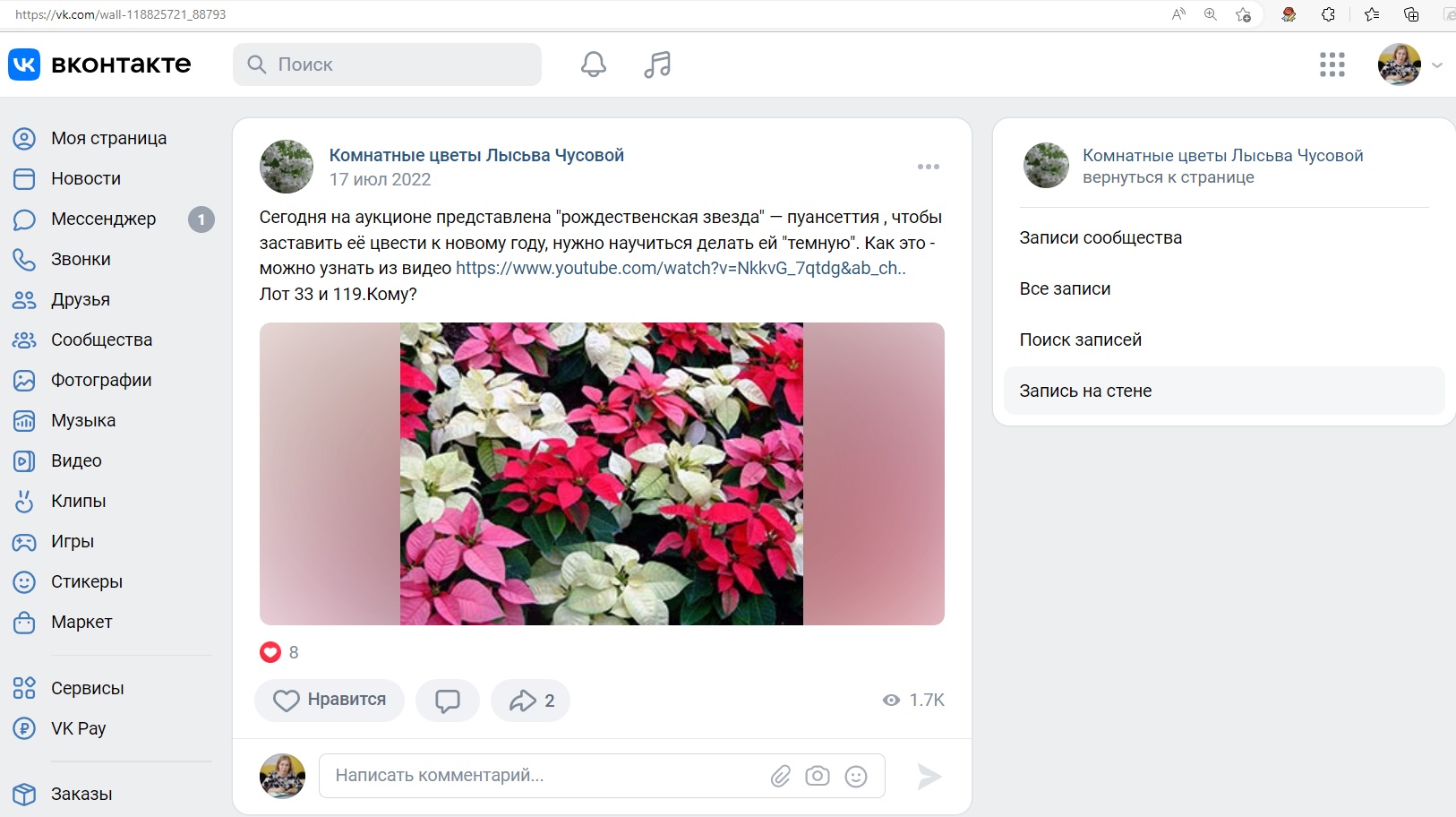Open the YouTube link in the post
Image resolution: width=1456 pixels, height=817 pixels.
click(x=681, y=268)
